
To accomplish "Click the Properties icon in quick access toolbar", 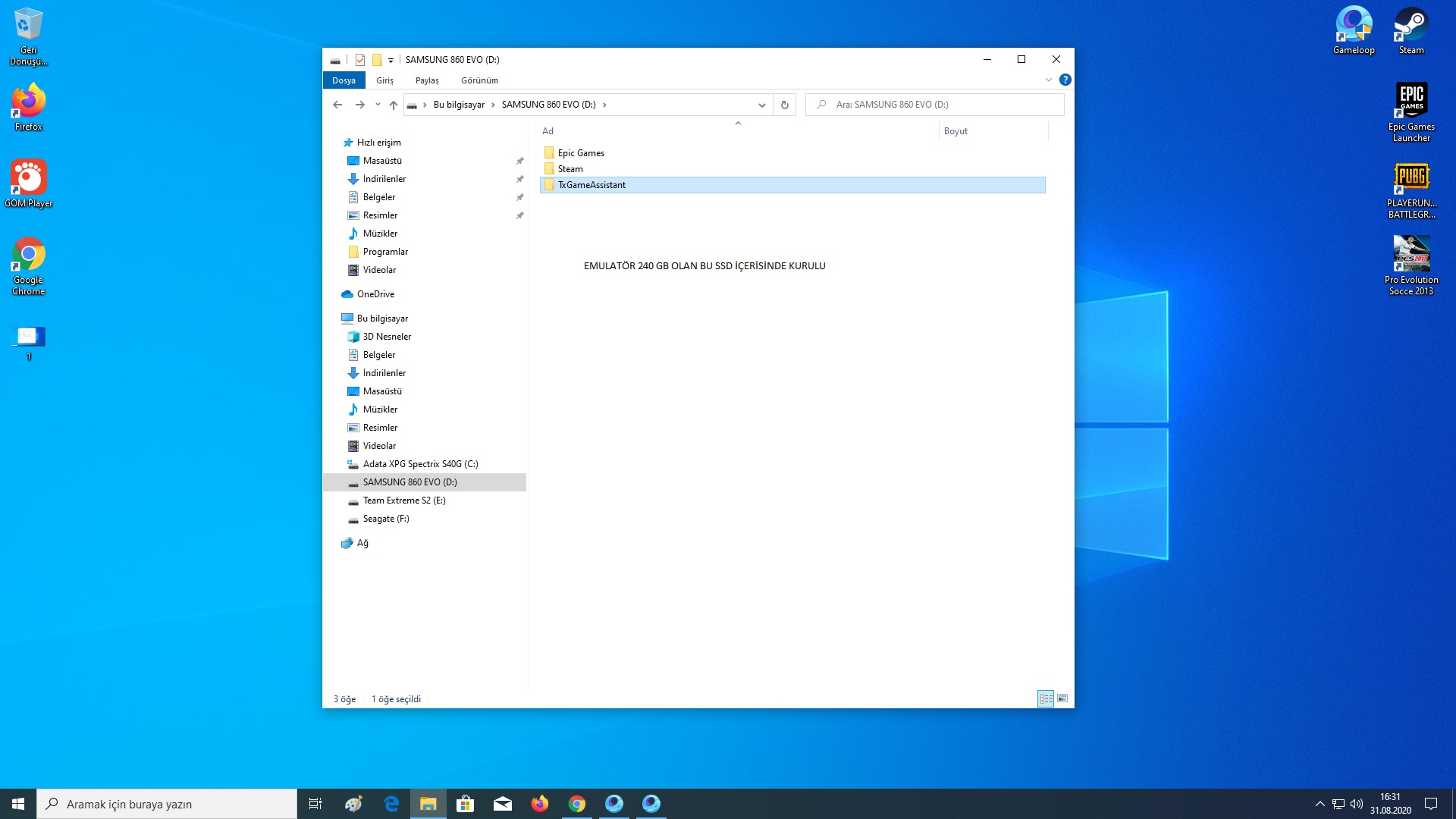I will click(x=360, y=60).
